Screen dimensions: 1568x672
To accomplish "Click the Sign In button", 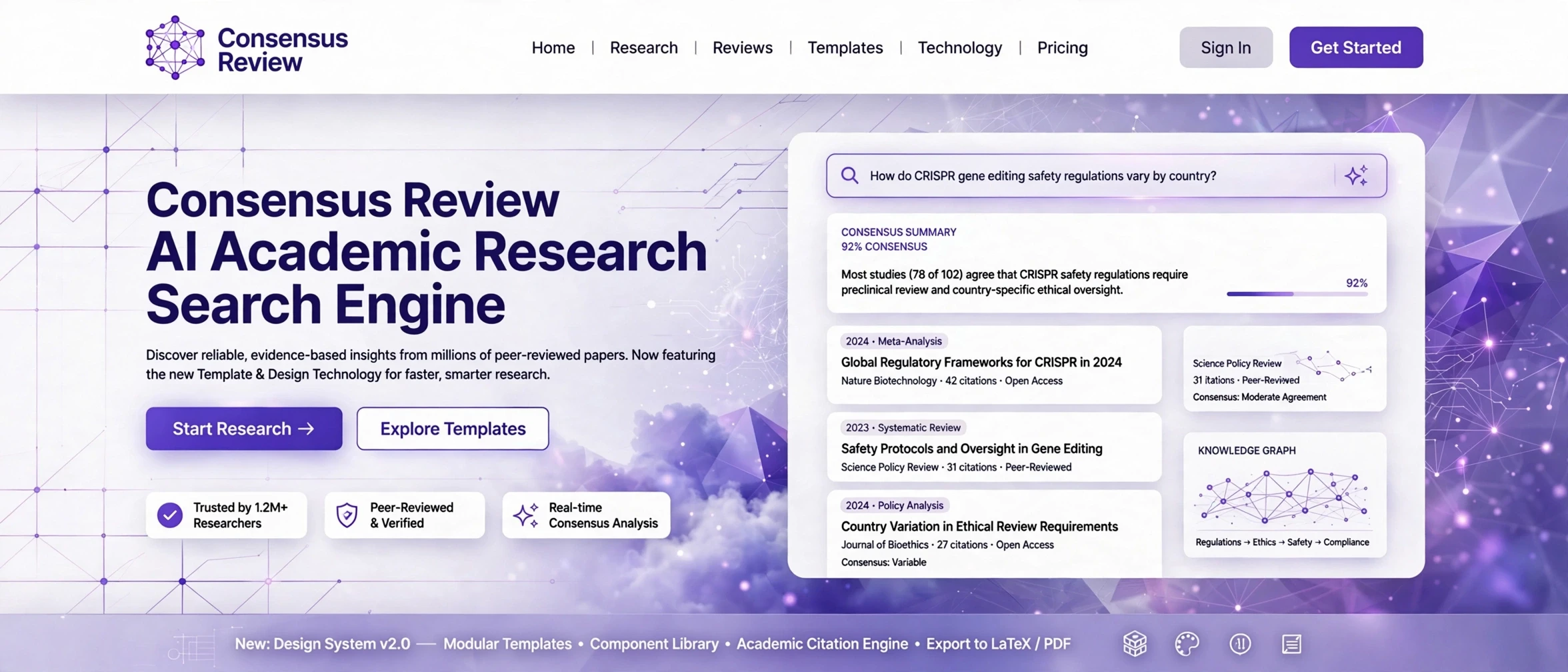I will tap(1226, 47).
